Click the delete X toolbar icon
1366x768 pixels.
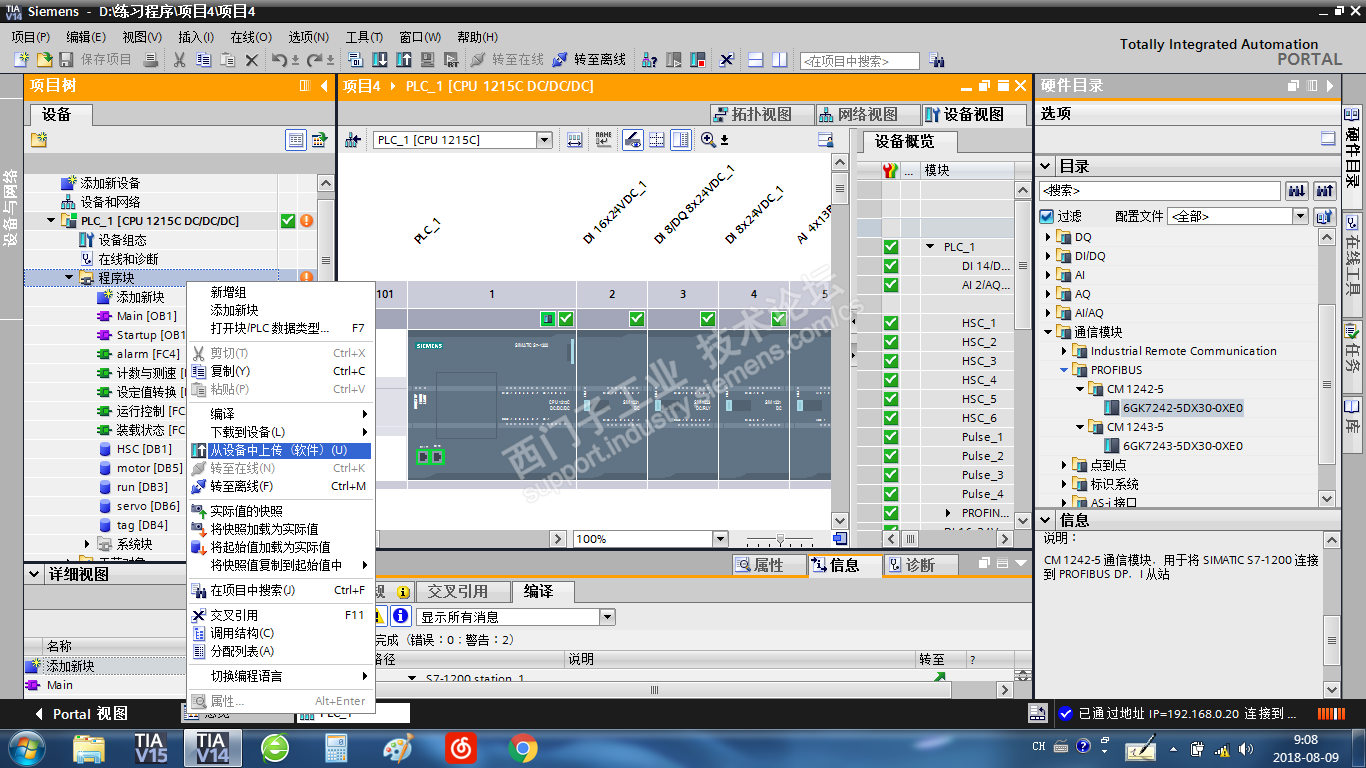point(252,60)
